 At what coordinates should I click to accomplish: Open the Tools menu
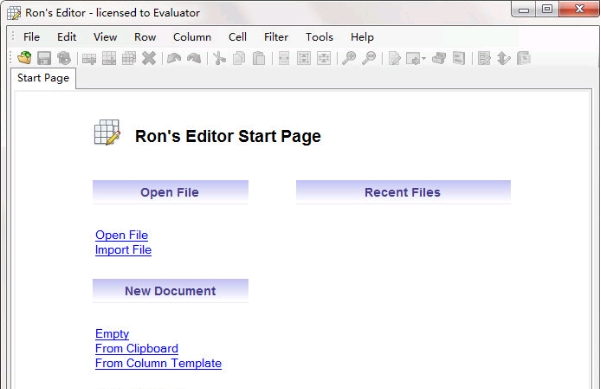pos(319,37)
